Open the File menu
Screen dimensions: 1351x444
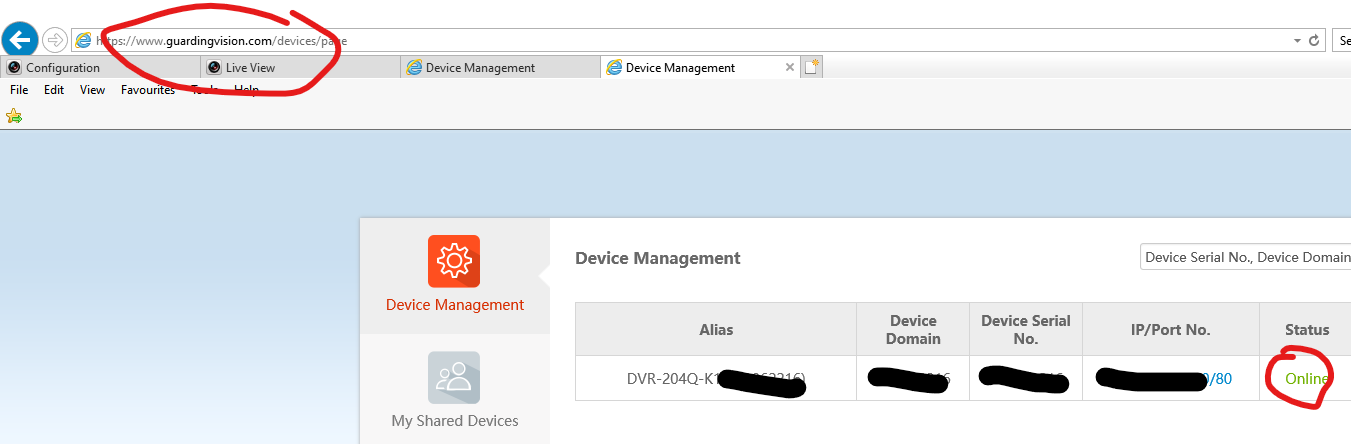tap(19, 90)
